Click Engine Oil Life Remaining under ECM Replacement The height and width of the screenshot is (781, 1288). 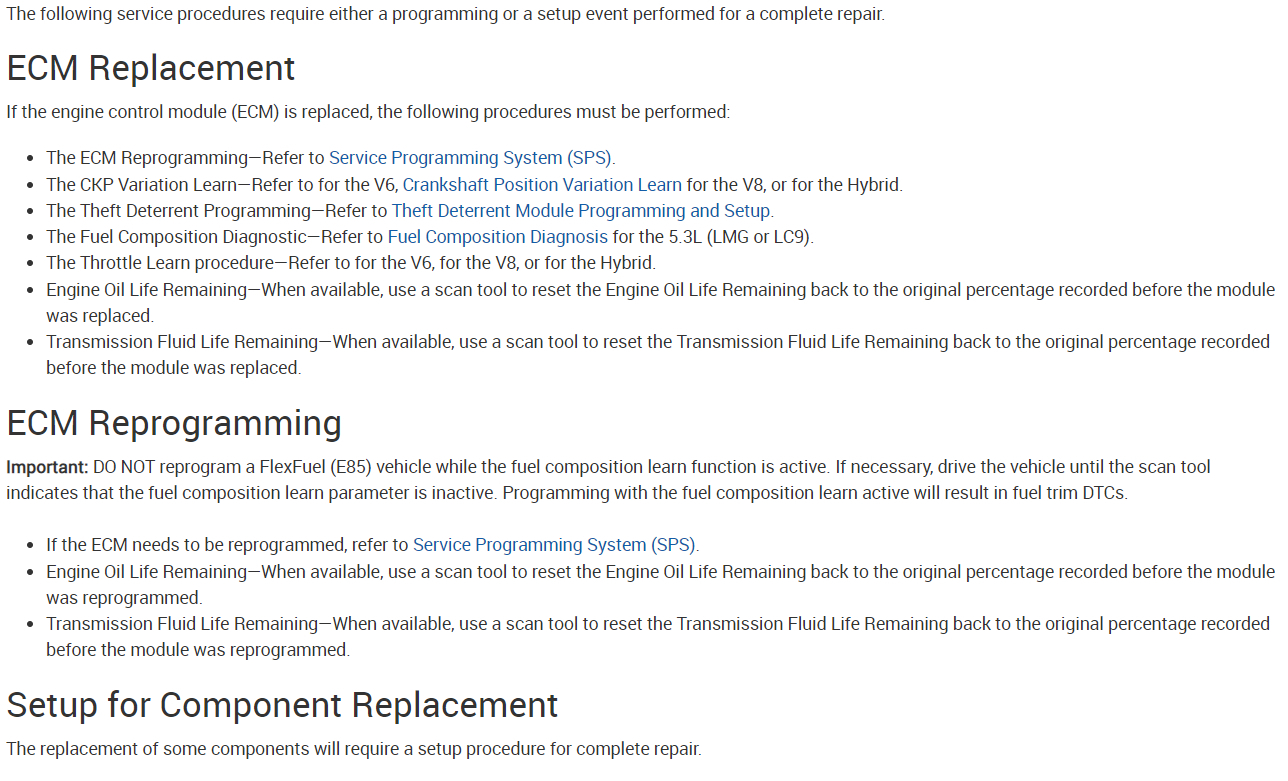pyautogui.click(x=146, y=290)
